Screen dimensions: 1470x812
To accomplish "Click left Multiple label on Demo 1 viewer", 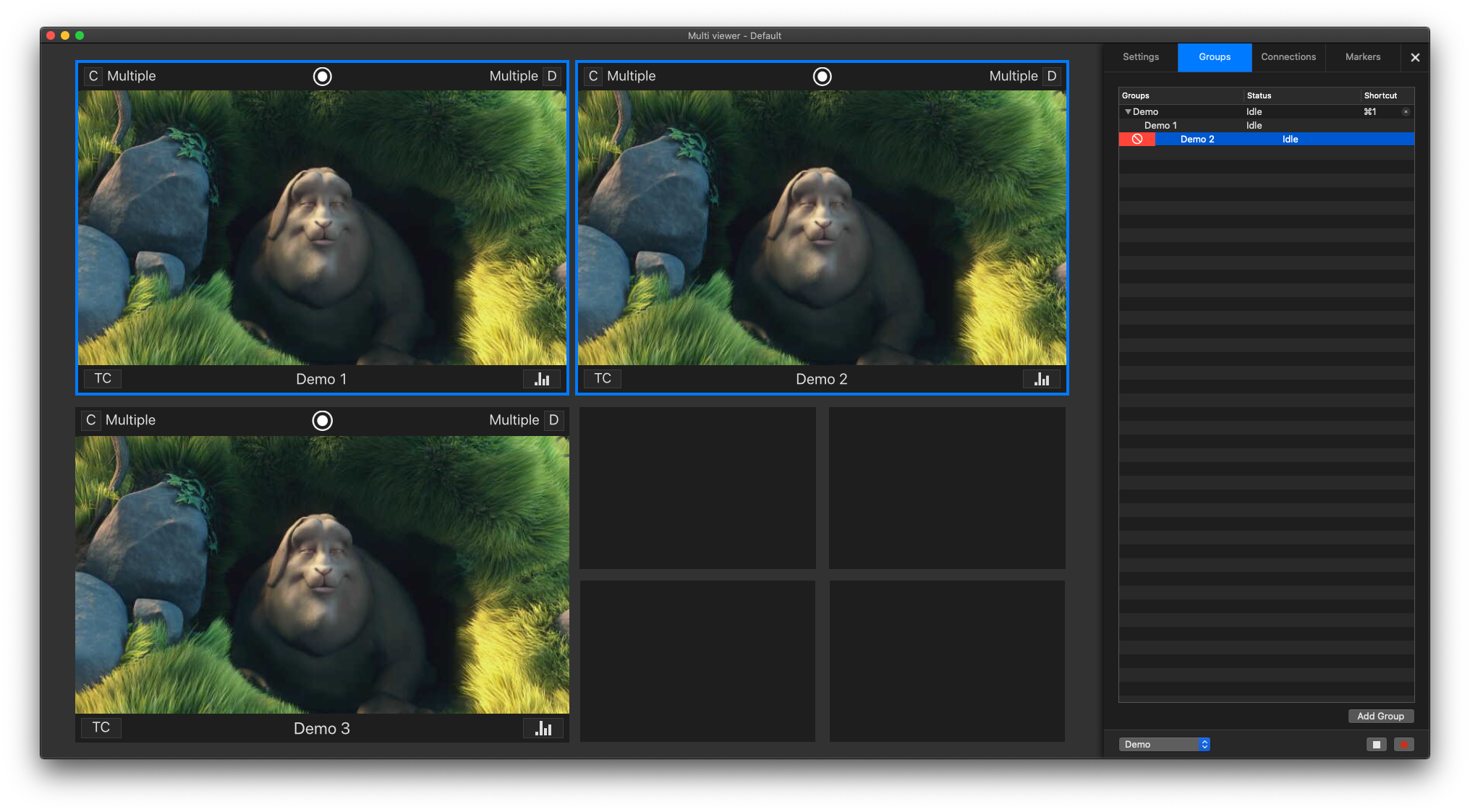I will [132, 76].
